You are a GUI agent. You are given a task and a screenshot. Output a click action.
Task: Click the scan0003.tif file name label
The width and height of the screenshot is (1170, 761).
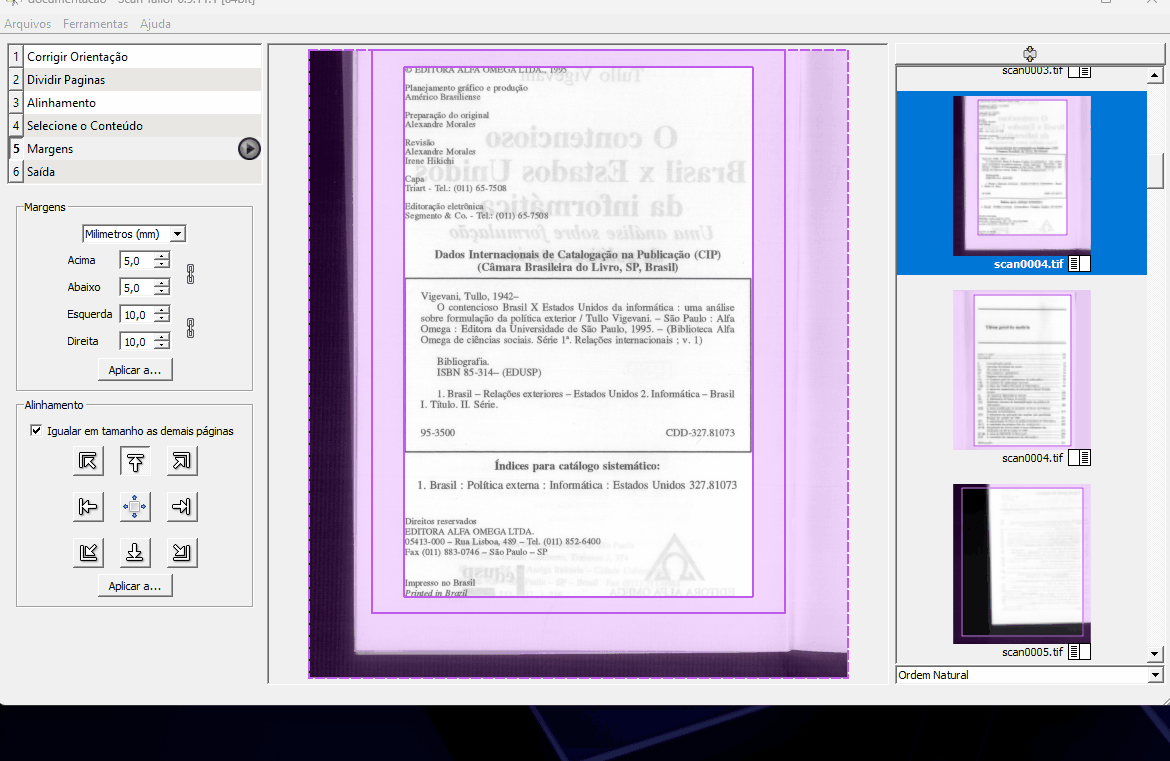pos(1032,71)
